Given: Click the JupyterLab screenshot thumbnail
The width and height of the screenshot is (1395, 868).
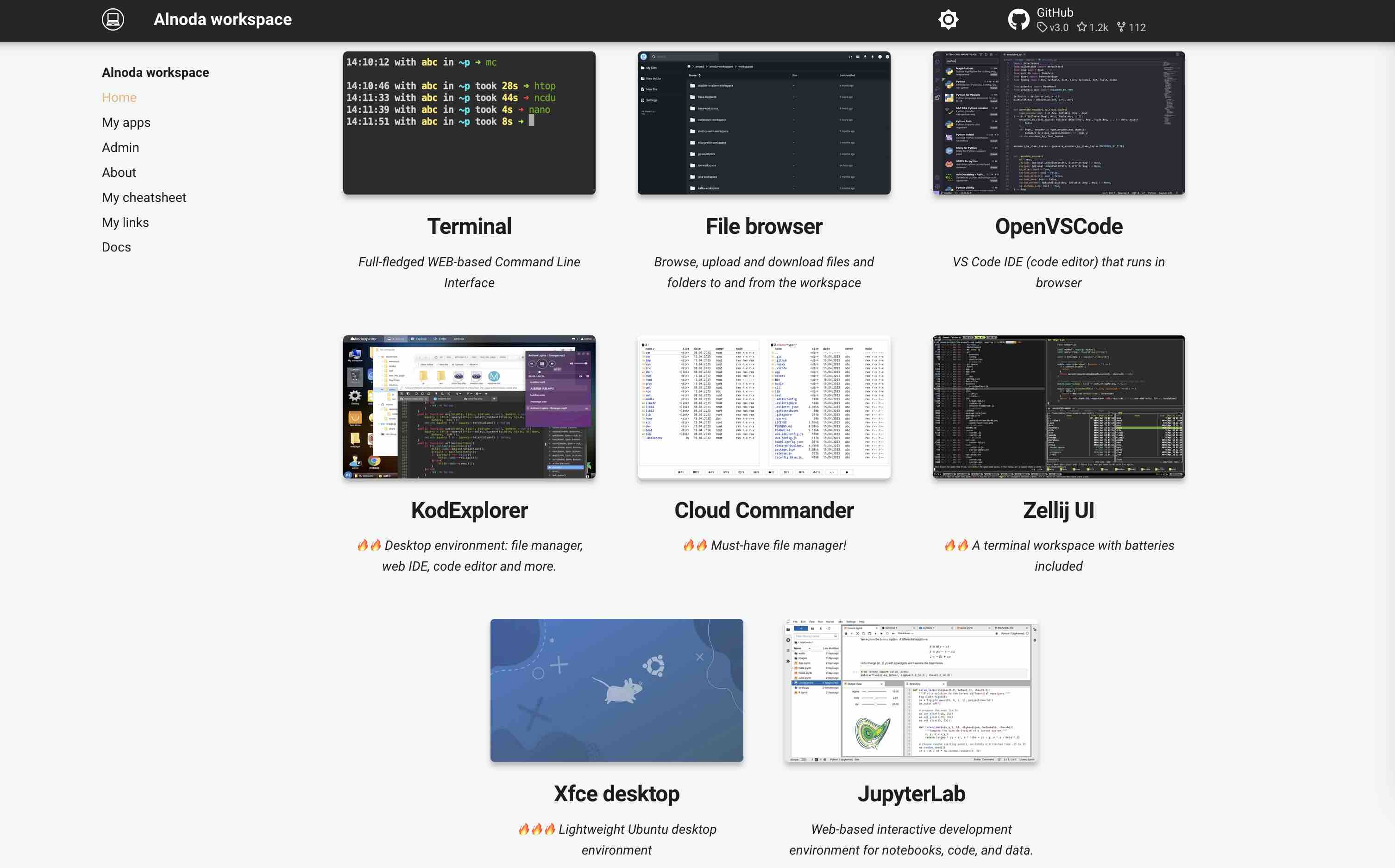Looking at the screenshot, I should (911, 691).
